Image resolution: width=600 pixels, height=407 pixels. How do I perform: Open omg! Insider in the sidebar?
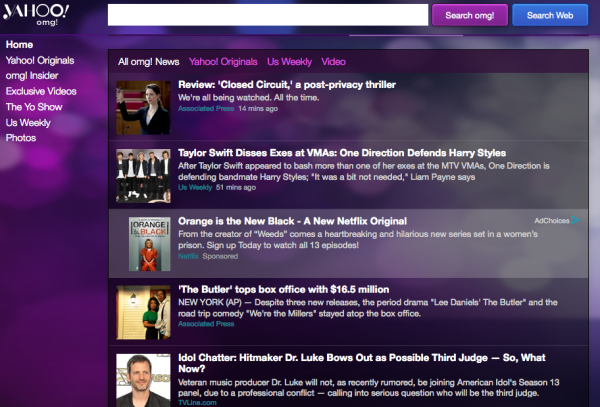(x=32, y=76)
